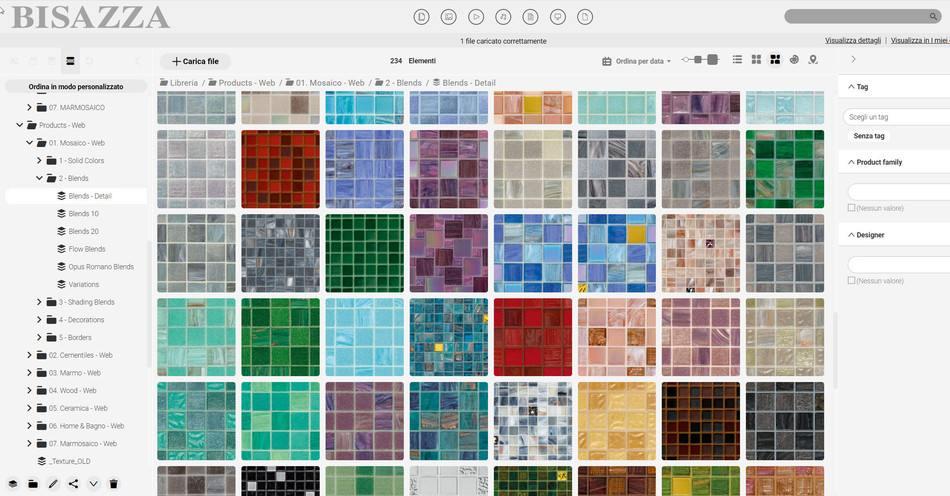Share the selected folder
The width and height of the screenshot is (950, 496).
click(x=73, y=484)
